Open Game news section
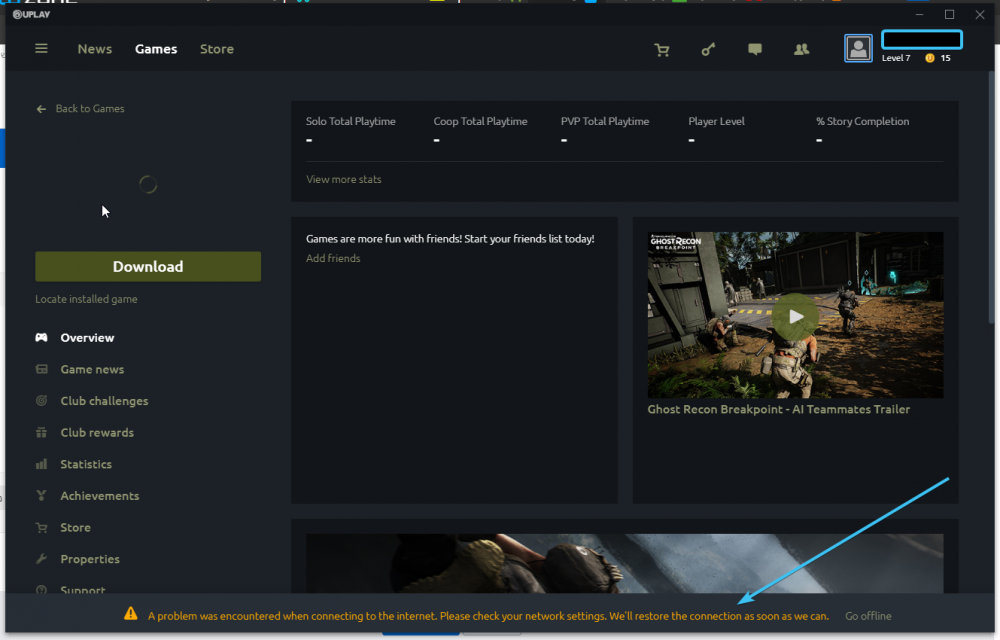The height and width of the screenshot is (640, 1000). point(92,369)
